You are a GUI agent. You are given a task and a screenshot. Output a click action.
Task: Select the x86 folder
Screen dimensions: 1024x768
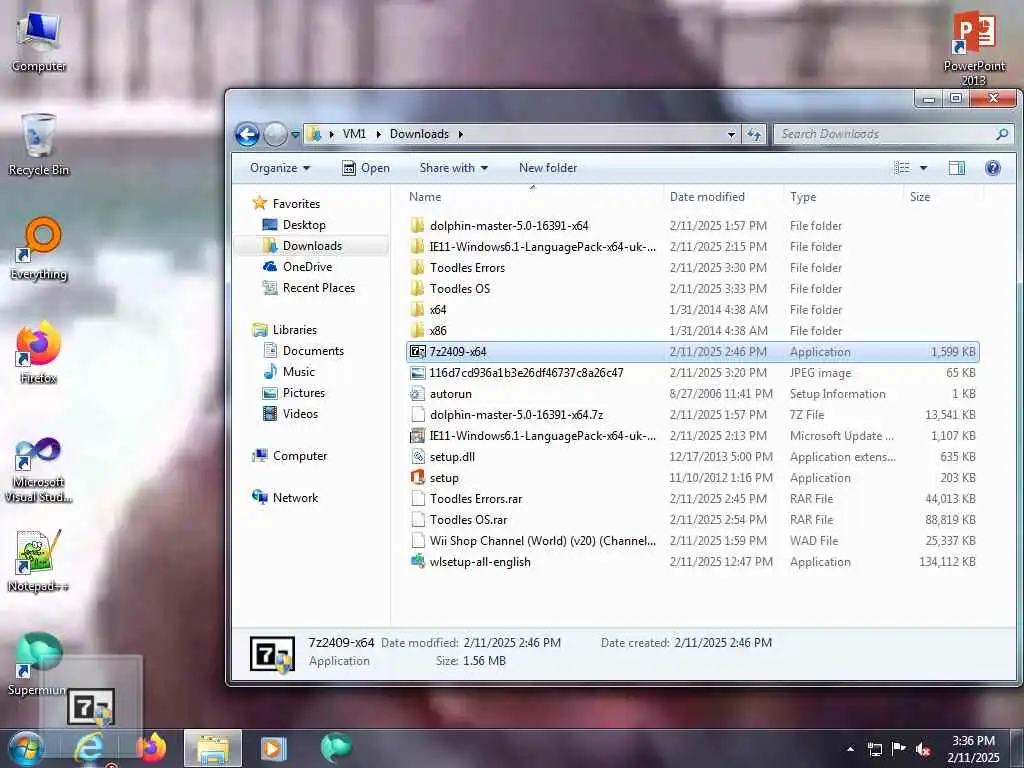click(x=692, y=330)
